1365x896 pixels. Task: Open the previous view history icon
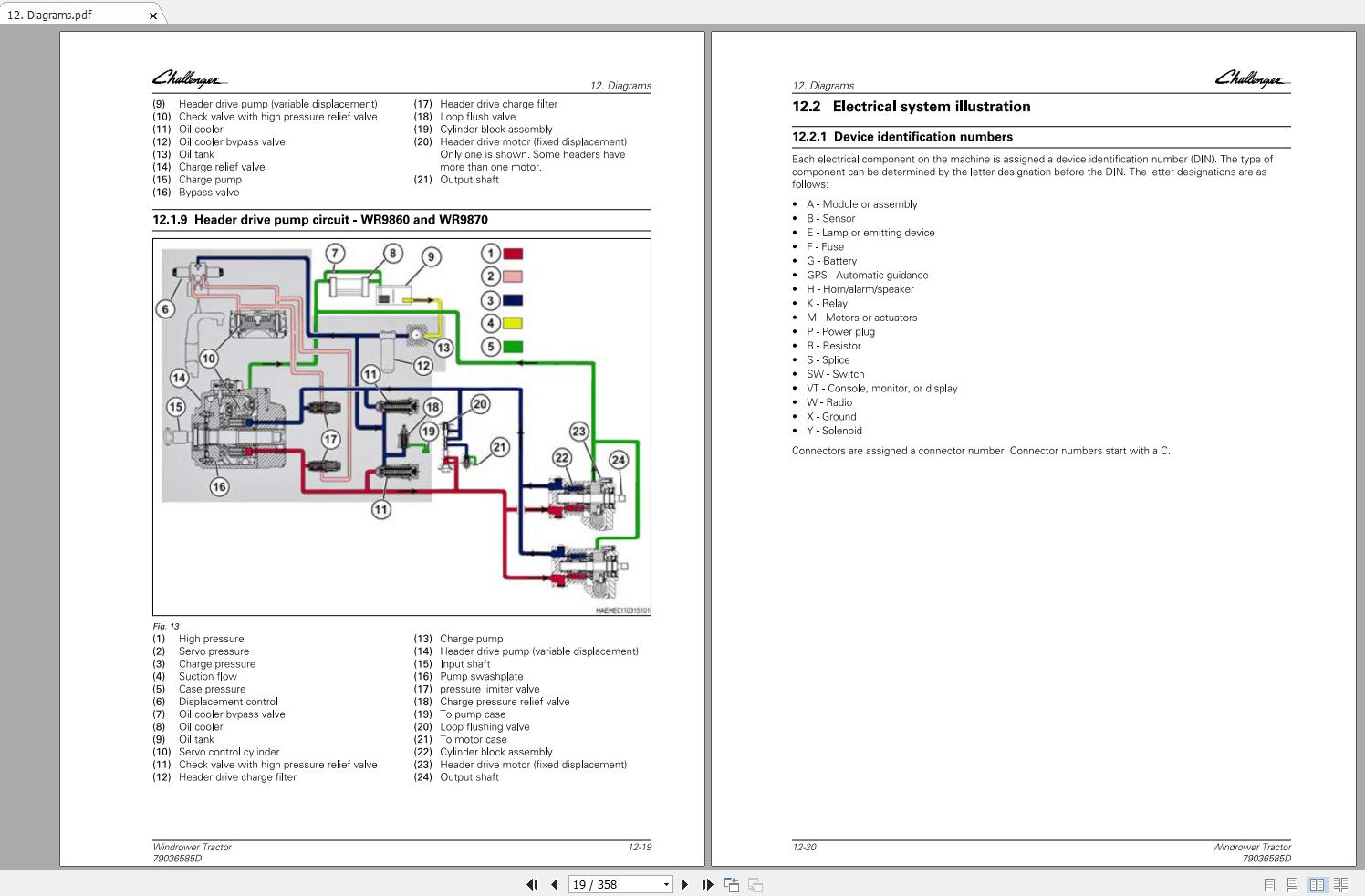pyautogui.click(x=732, y=884)
